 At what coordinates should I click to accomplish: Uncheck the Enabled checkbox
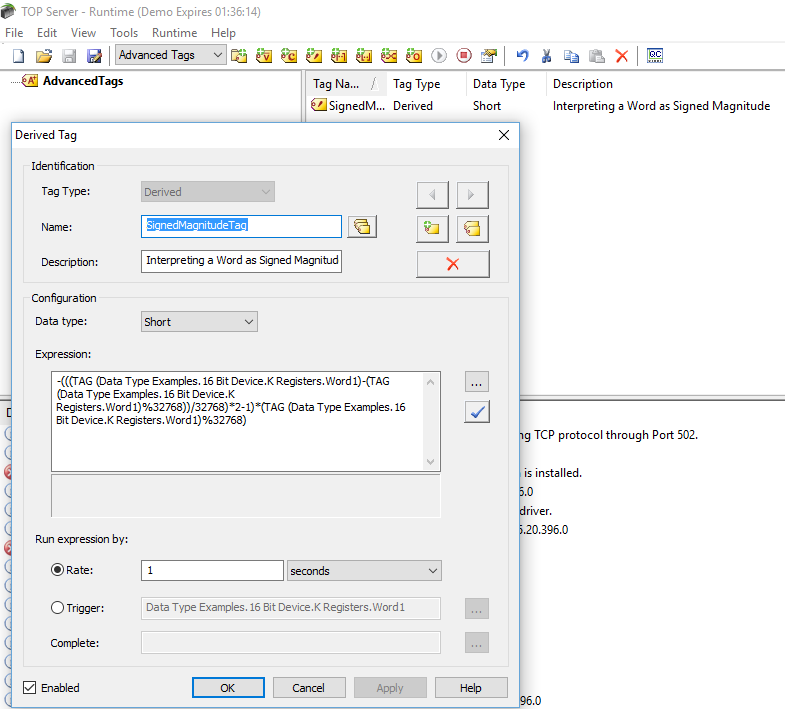[x=30, y=688]
